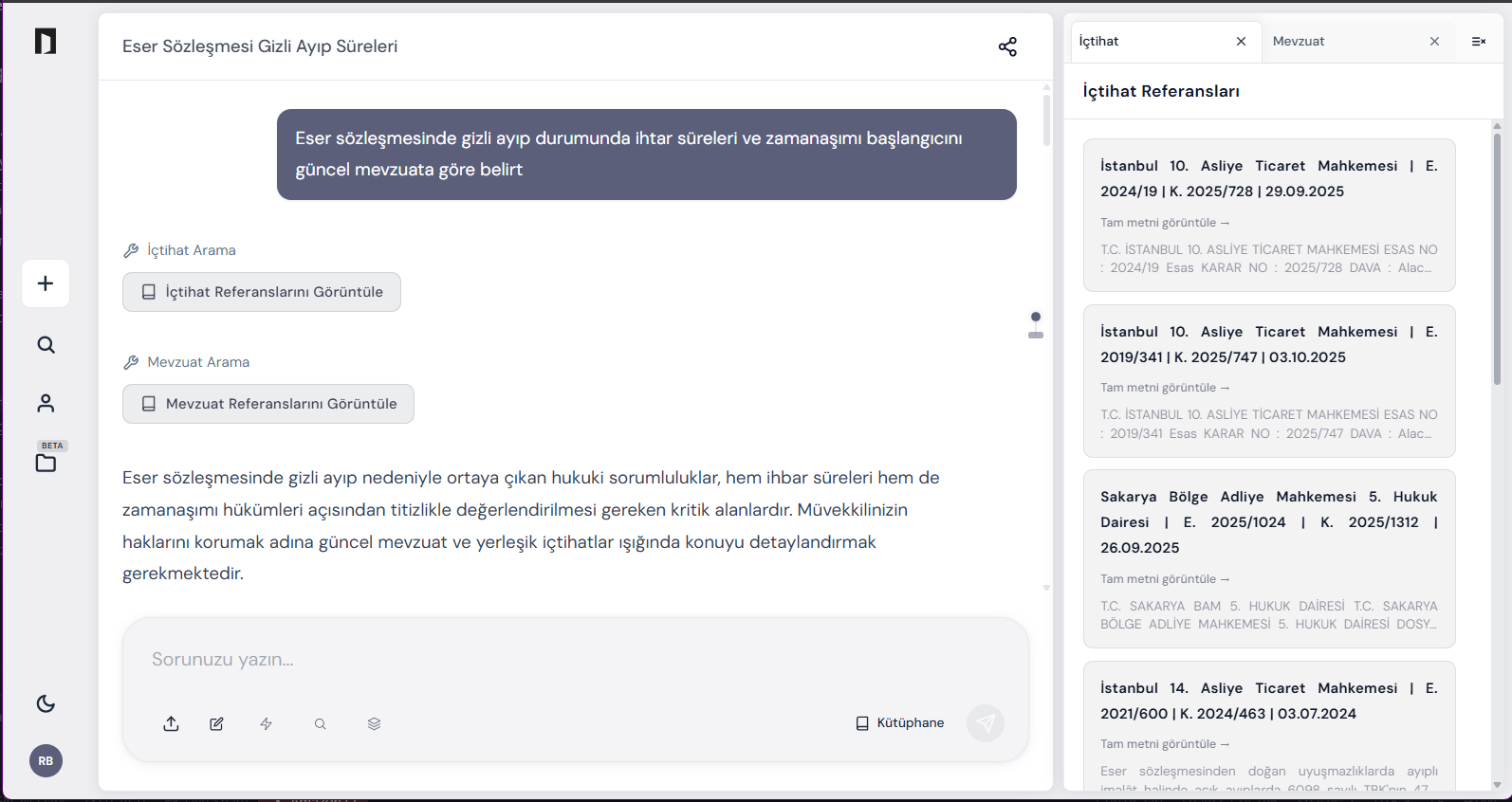Click the chat area scrollbar thumb

1046,119
